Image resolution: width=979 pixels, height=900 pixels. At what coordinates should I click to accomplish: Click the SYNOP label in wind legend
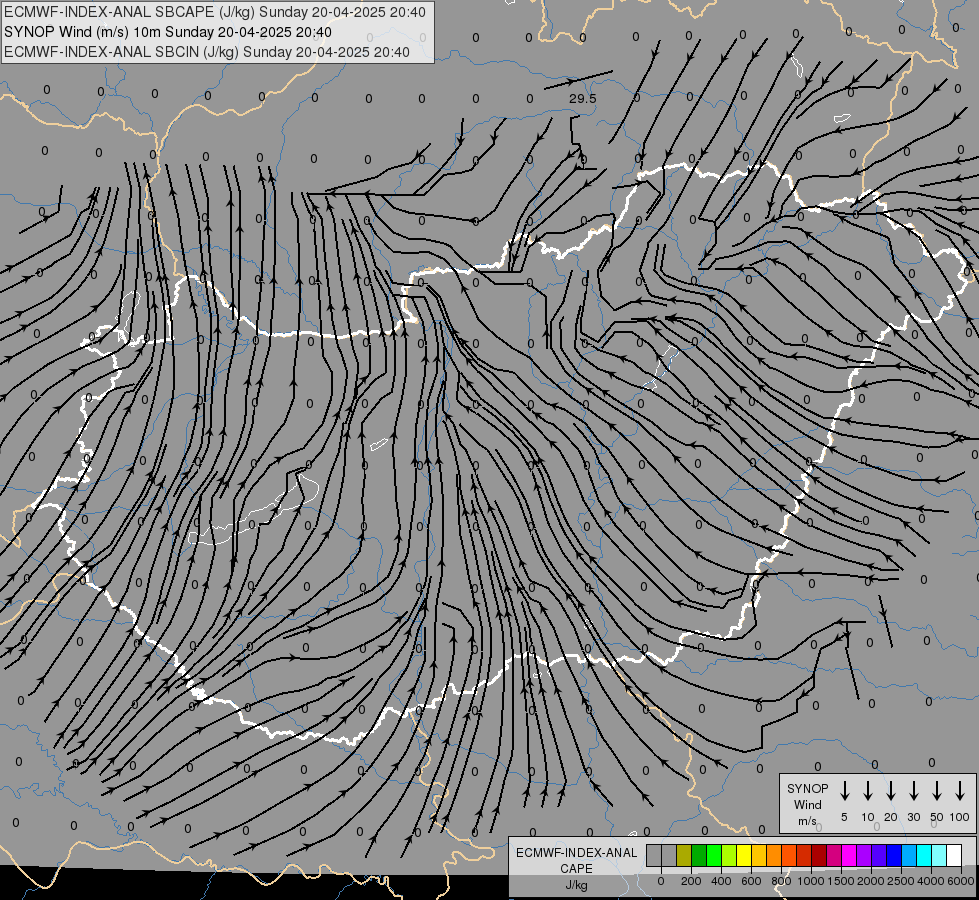(807, 788)
